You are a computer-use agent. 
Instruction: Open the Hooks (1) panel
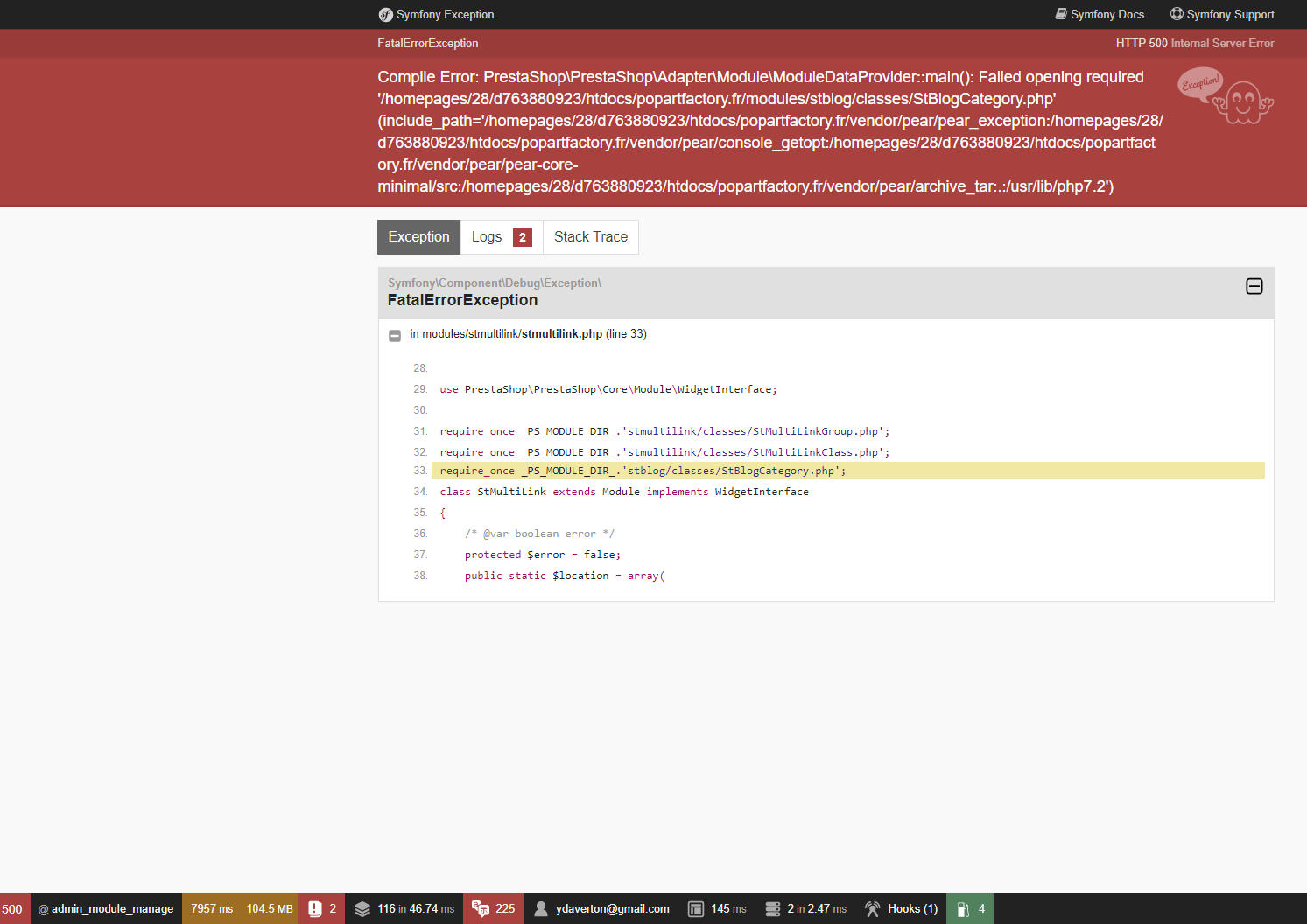point(901,909)
